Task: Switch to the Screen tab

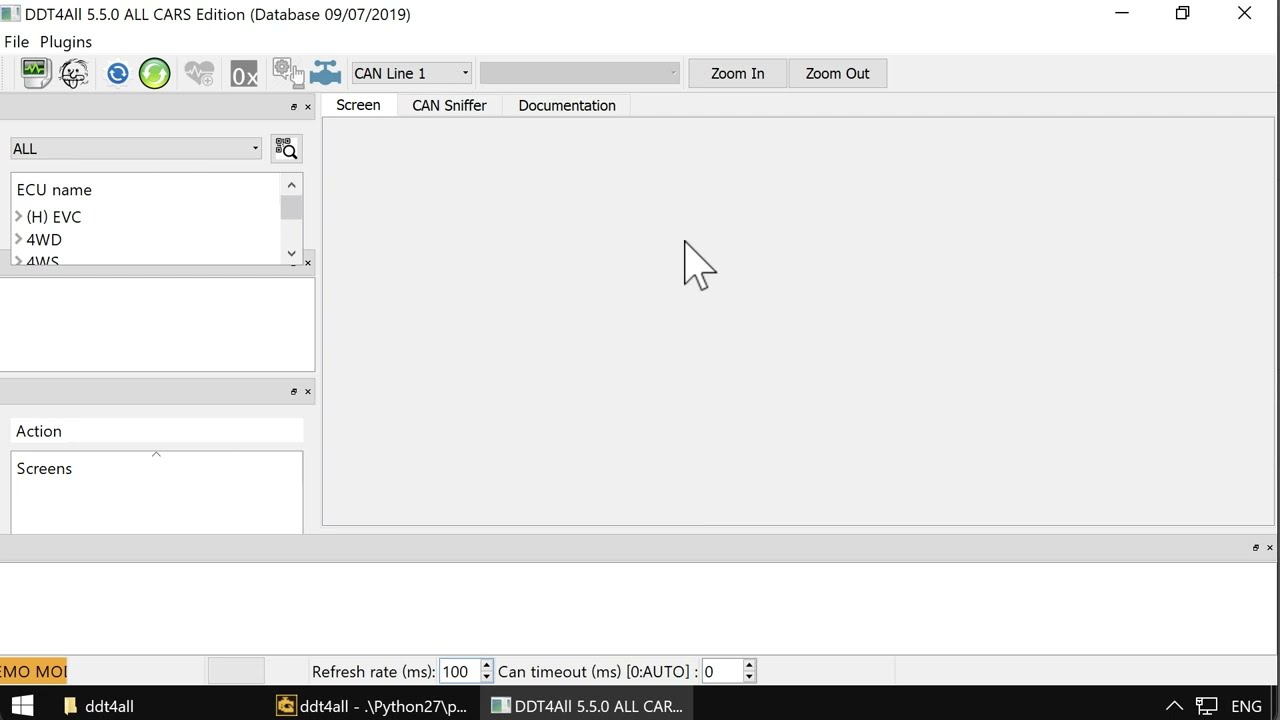Action: [x=358, y=105]
